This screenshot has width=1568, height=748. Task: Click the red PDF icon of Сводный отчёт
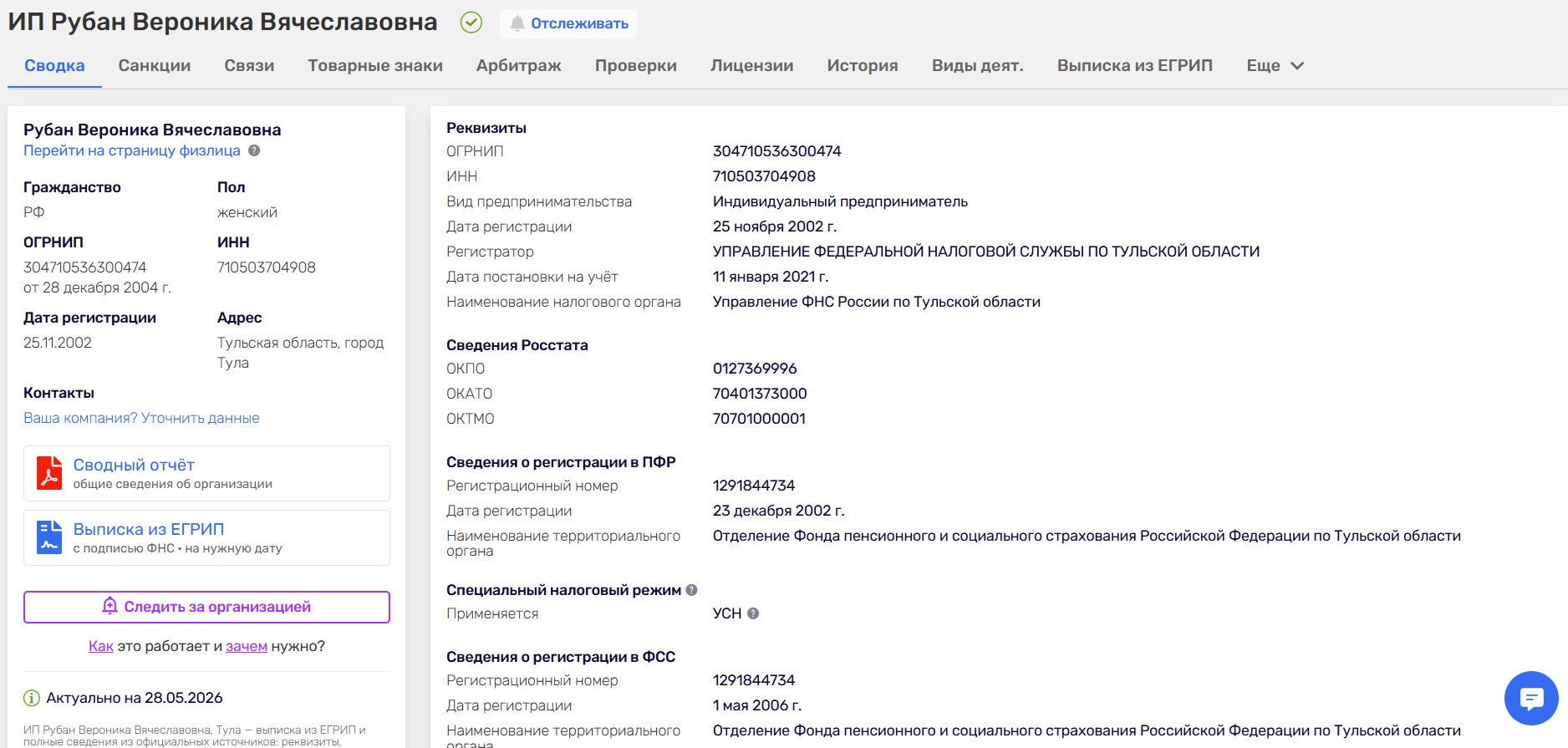pos(49,473)
